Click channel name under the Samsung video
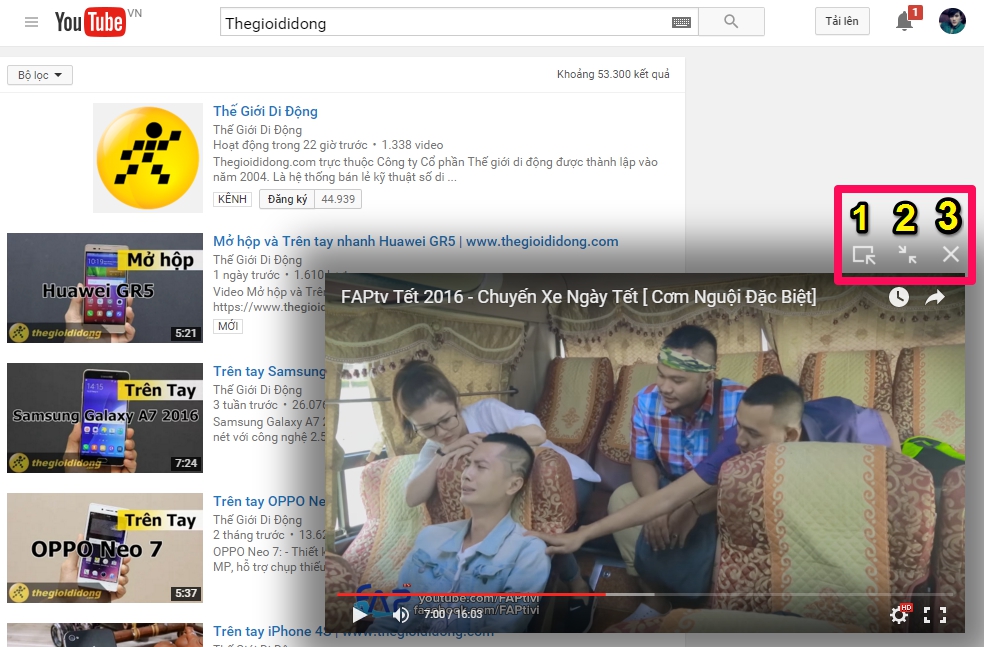The image size is (984, 647). 257,390
